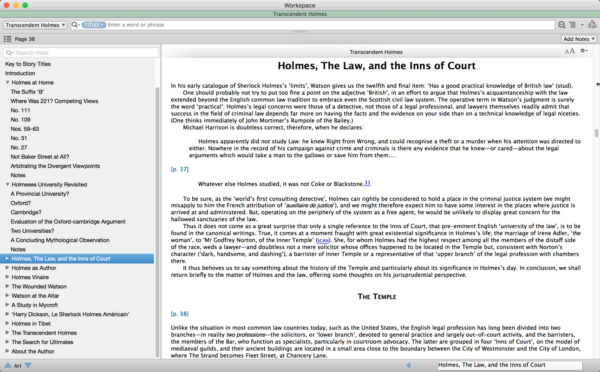600x372 pixels.
Task: Open the gear display settings menu
Action: (584, 51)
